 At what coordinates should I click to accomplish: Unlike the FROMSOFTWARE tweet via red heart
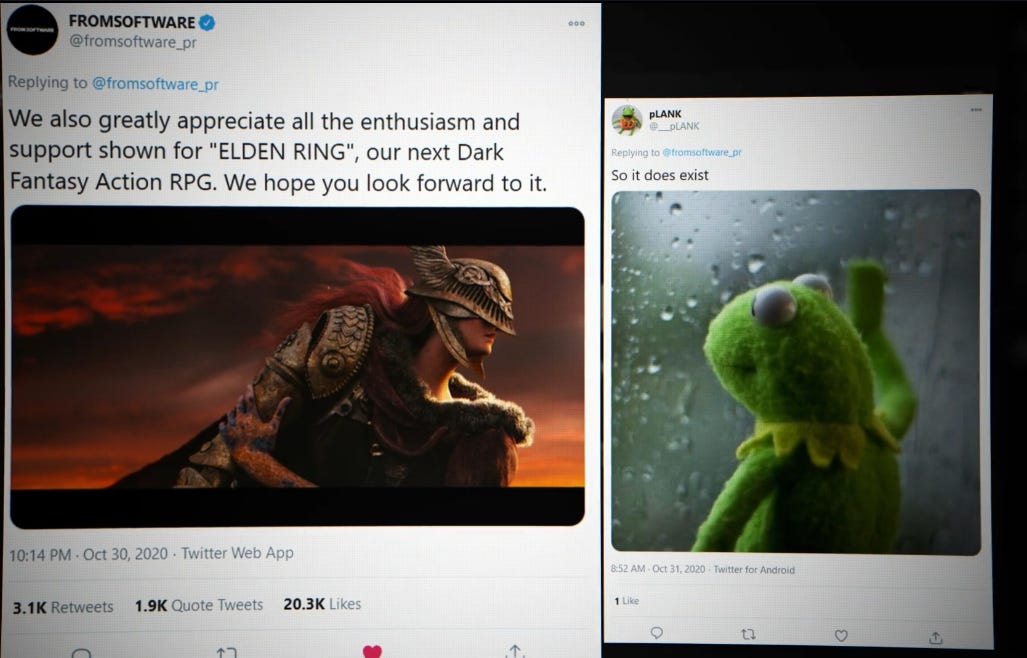pyautogui.click(x=372, y=651)
